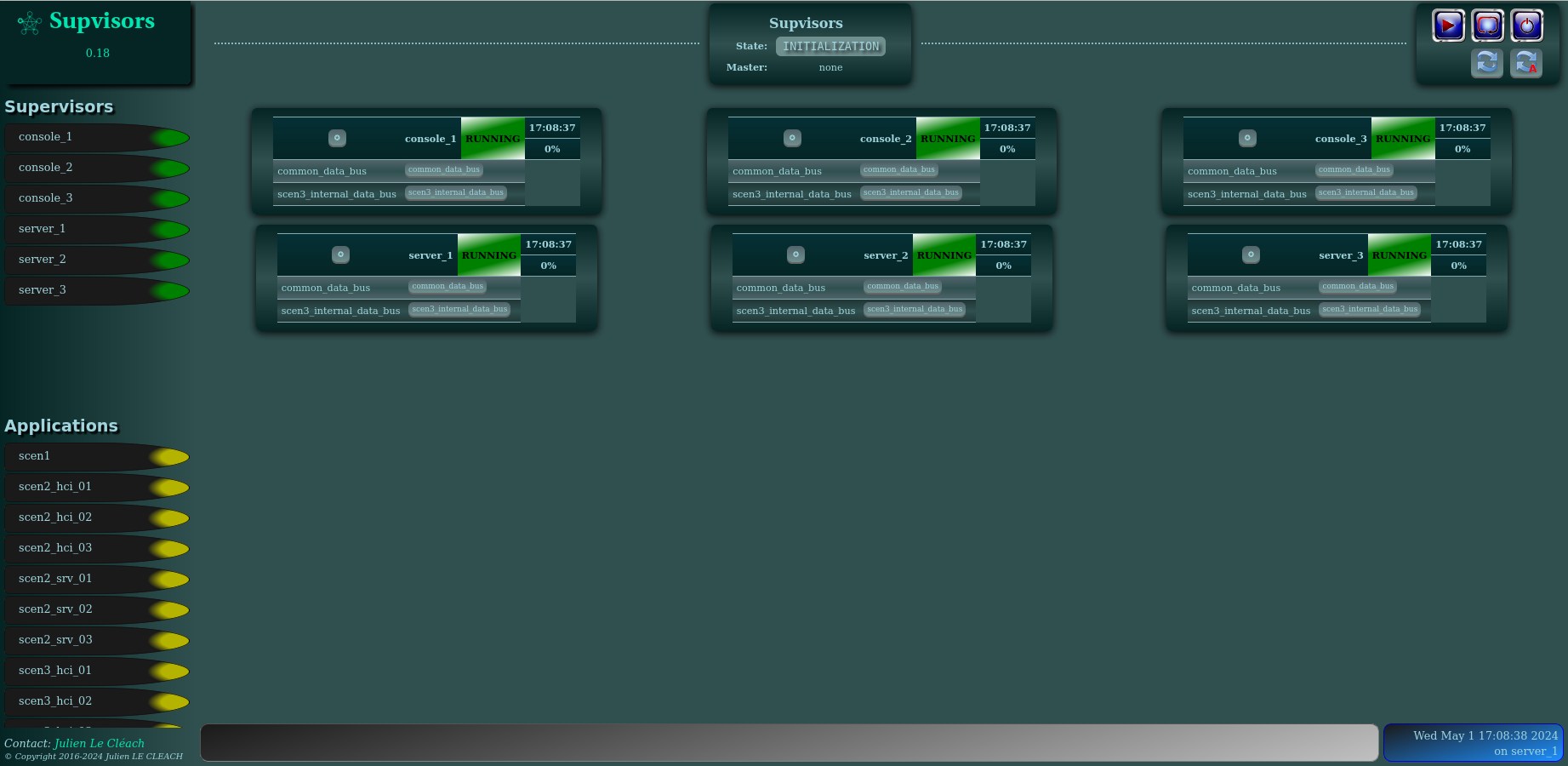
Task: Open the server_1 card title link
Action: (x=430, y=255)
